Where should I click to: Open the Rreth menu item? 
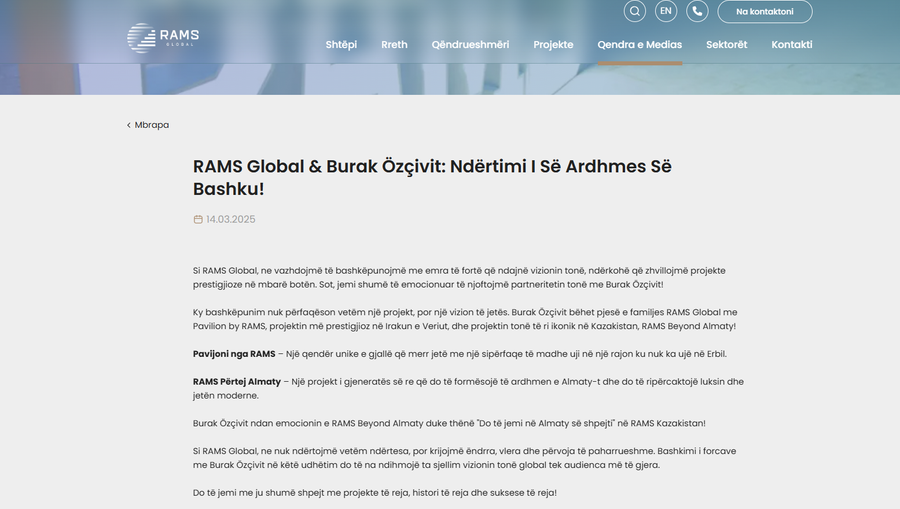(394, 45)
